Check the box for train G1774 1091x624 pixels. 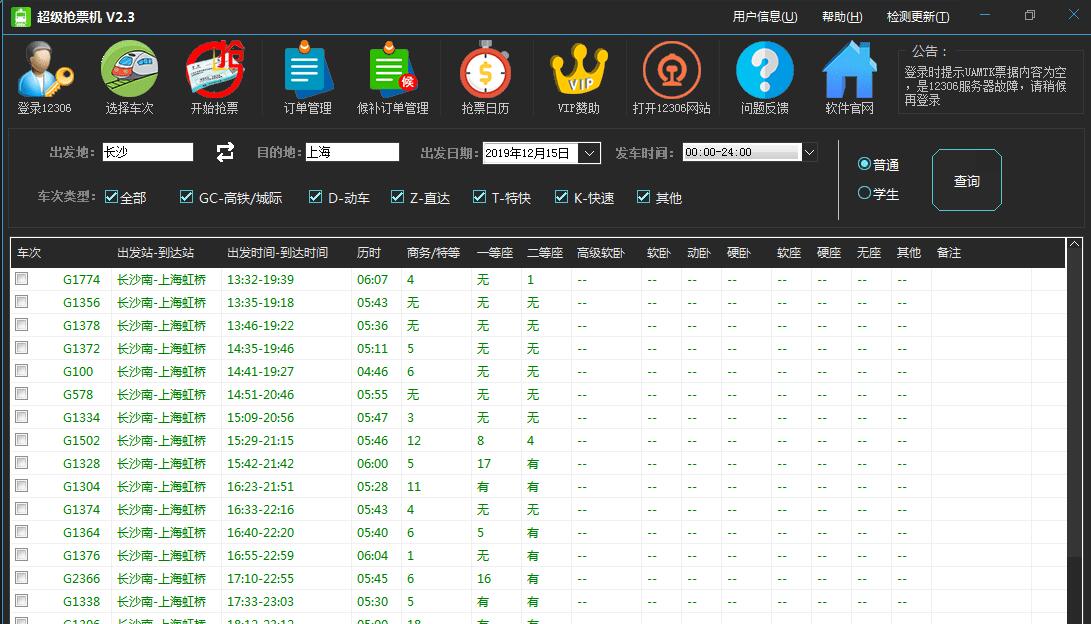(x=22, y=279)
